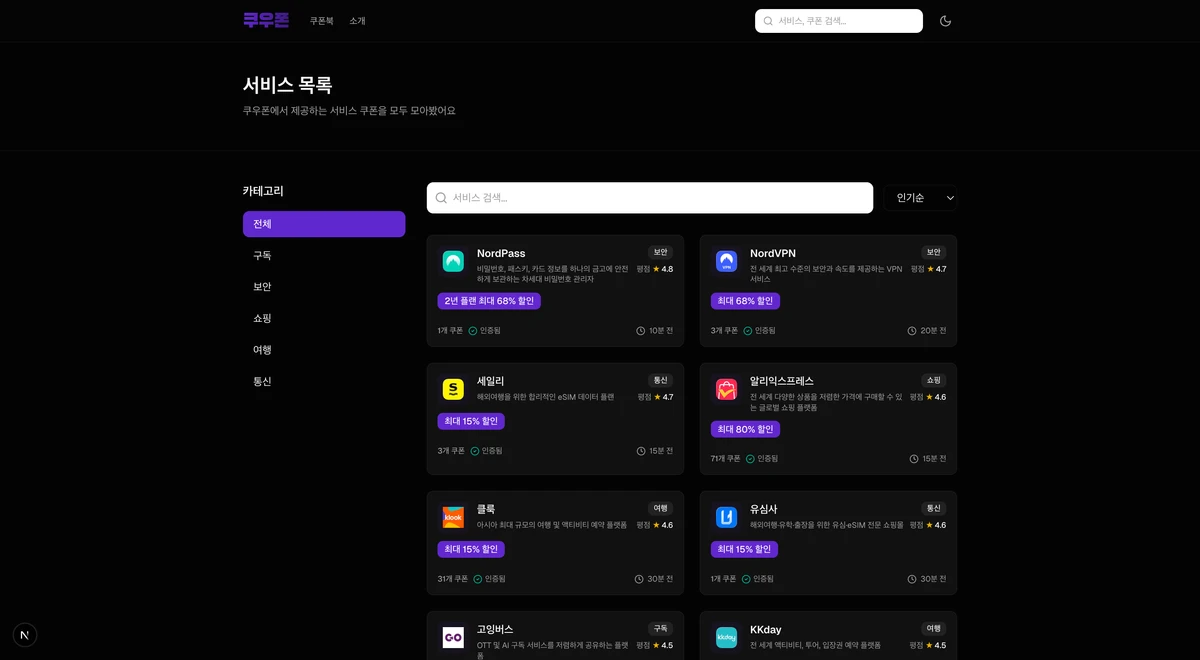Viewport: 1200px width, 660px height.
Task: Click the 서비스 목록 heading
Action: point(288,86)
